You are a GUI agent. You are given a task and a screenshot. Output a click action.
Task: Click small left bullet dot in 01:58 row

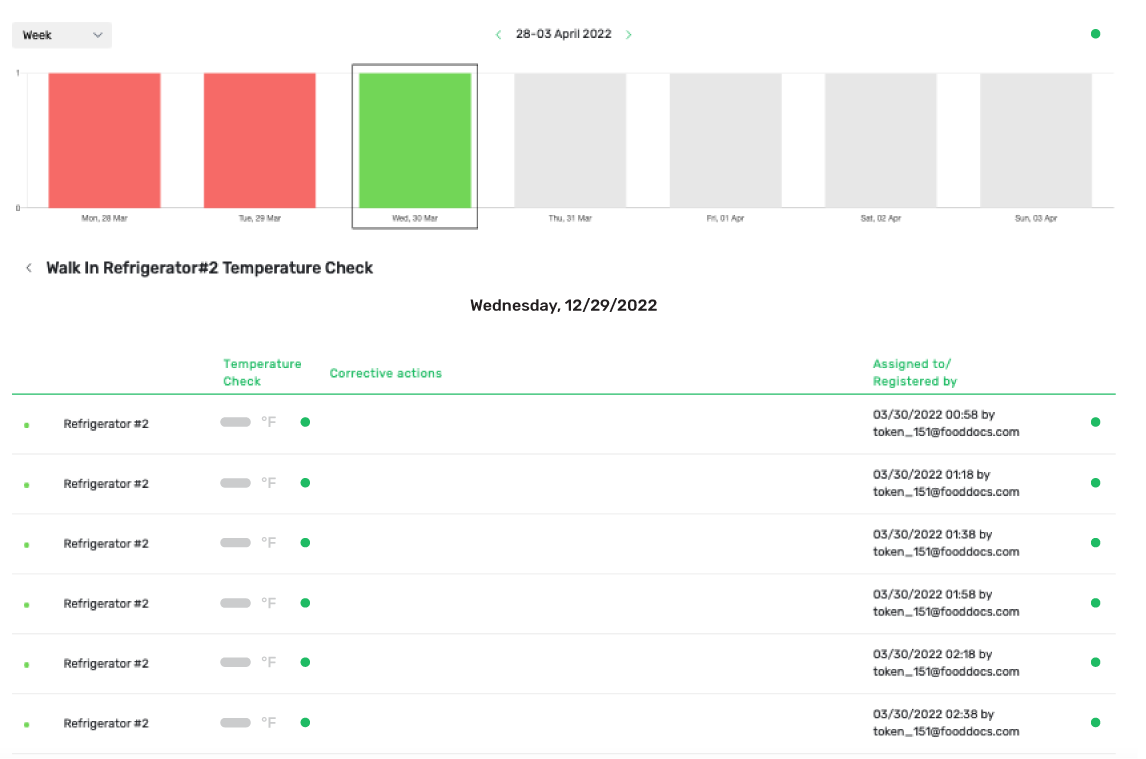click(x=27, y=605)
